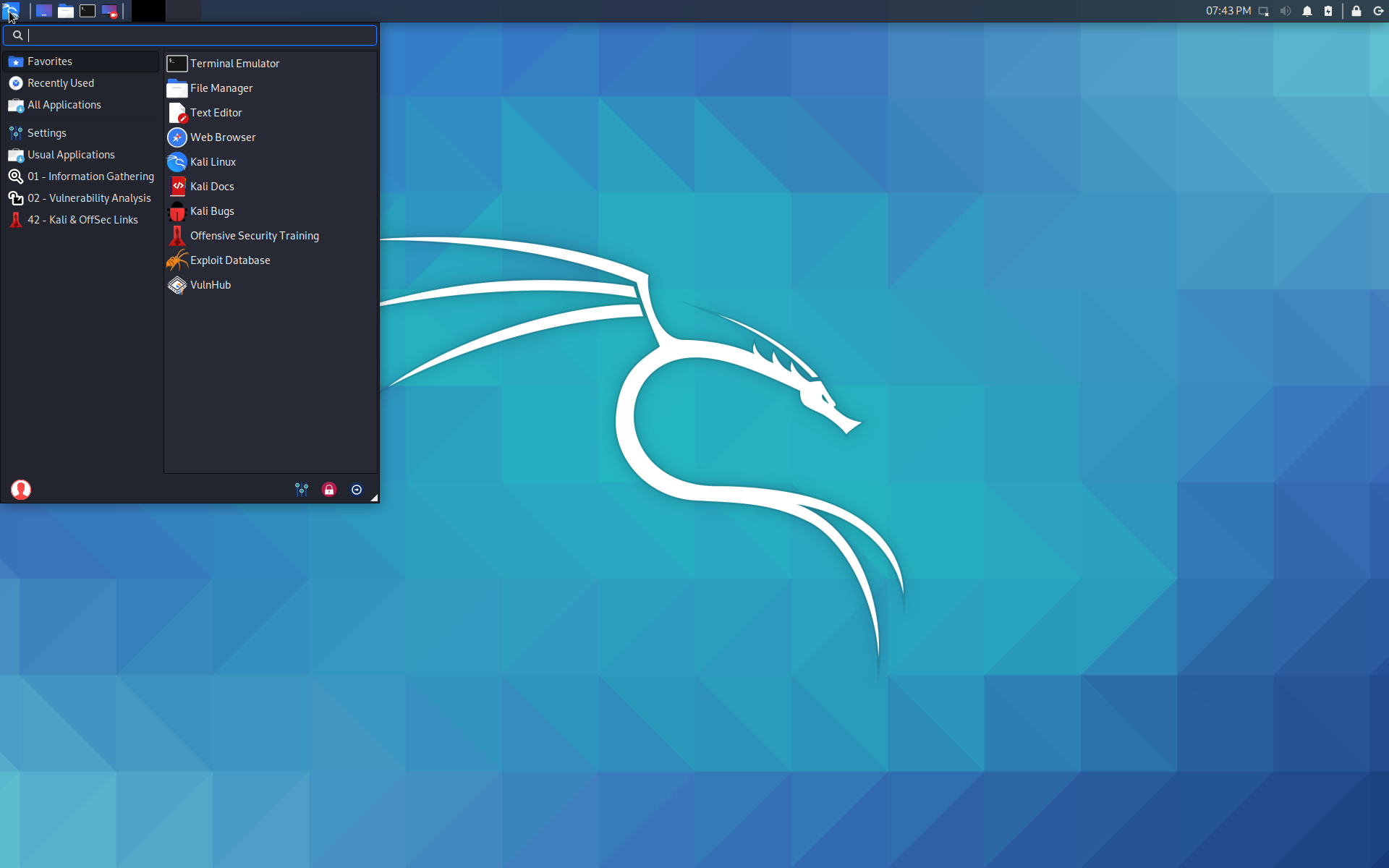Viewport: 1389px width, 868px height.
Task: Select the Favorites category
Action: 81,61
